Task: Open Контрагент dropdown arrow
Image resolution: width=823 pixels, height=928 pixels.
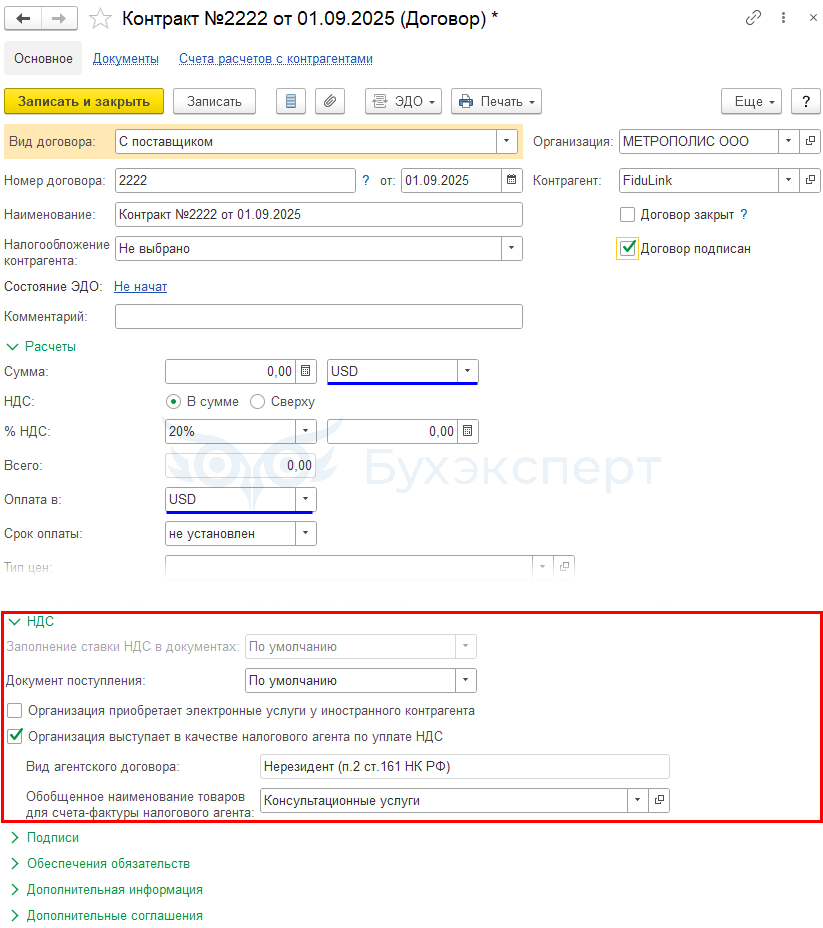Action: (x=788, y=180)
